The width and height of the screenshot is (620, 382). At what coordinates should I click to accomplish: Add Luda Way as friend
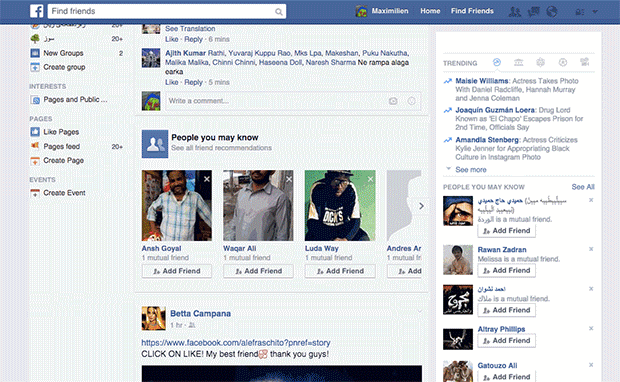coord(340,271)
